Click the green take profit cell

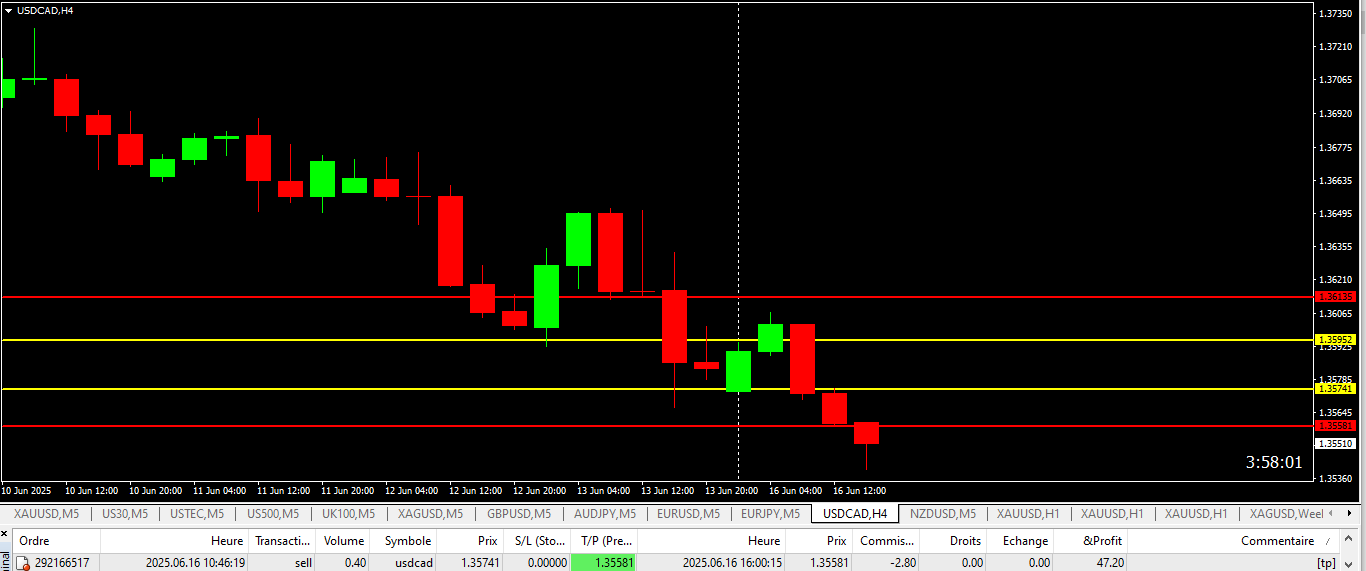coord(603,563)
